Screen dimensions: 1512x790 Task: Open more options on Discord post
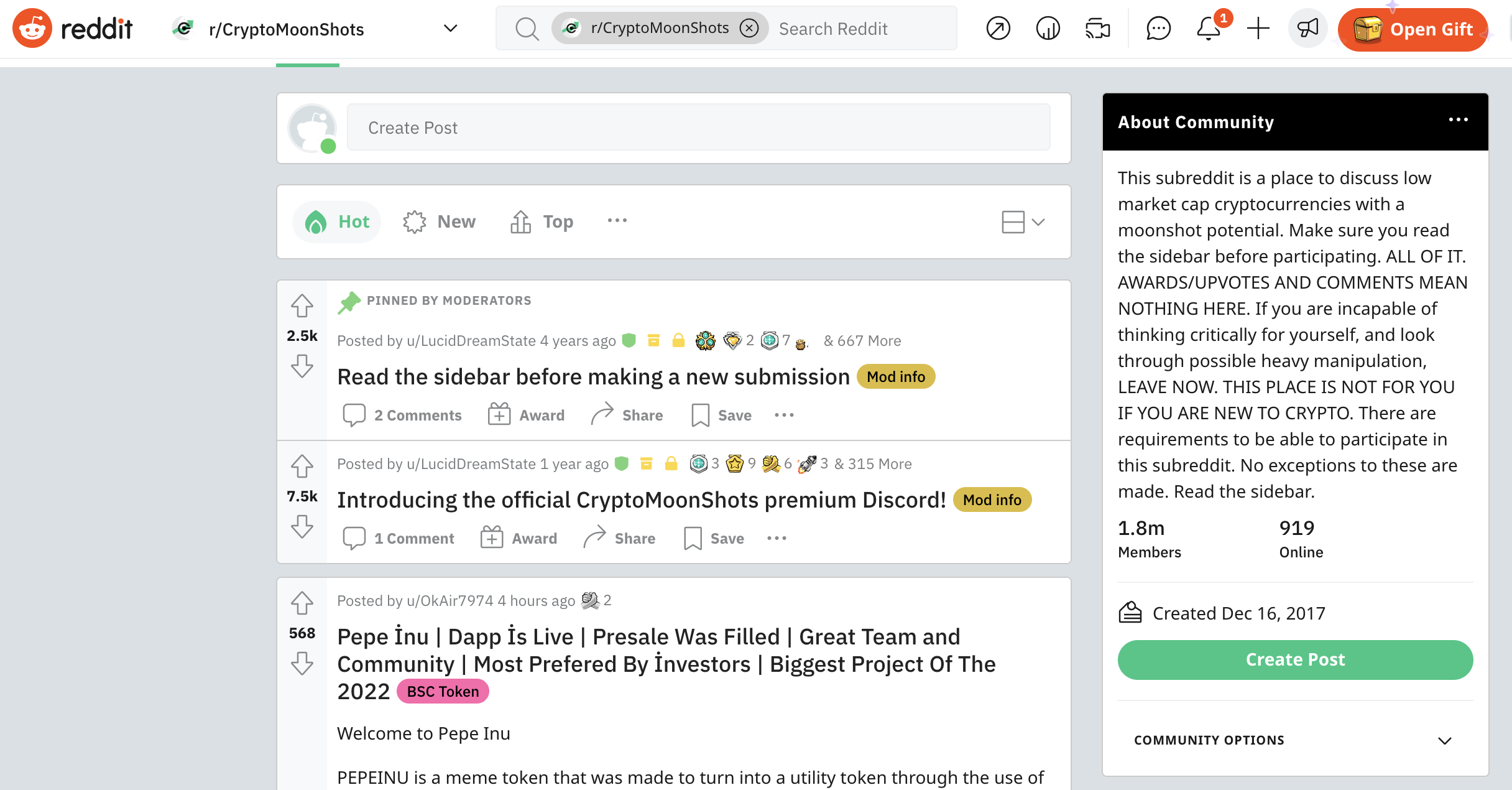click(777, 538)
